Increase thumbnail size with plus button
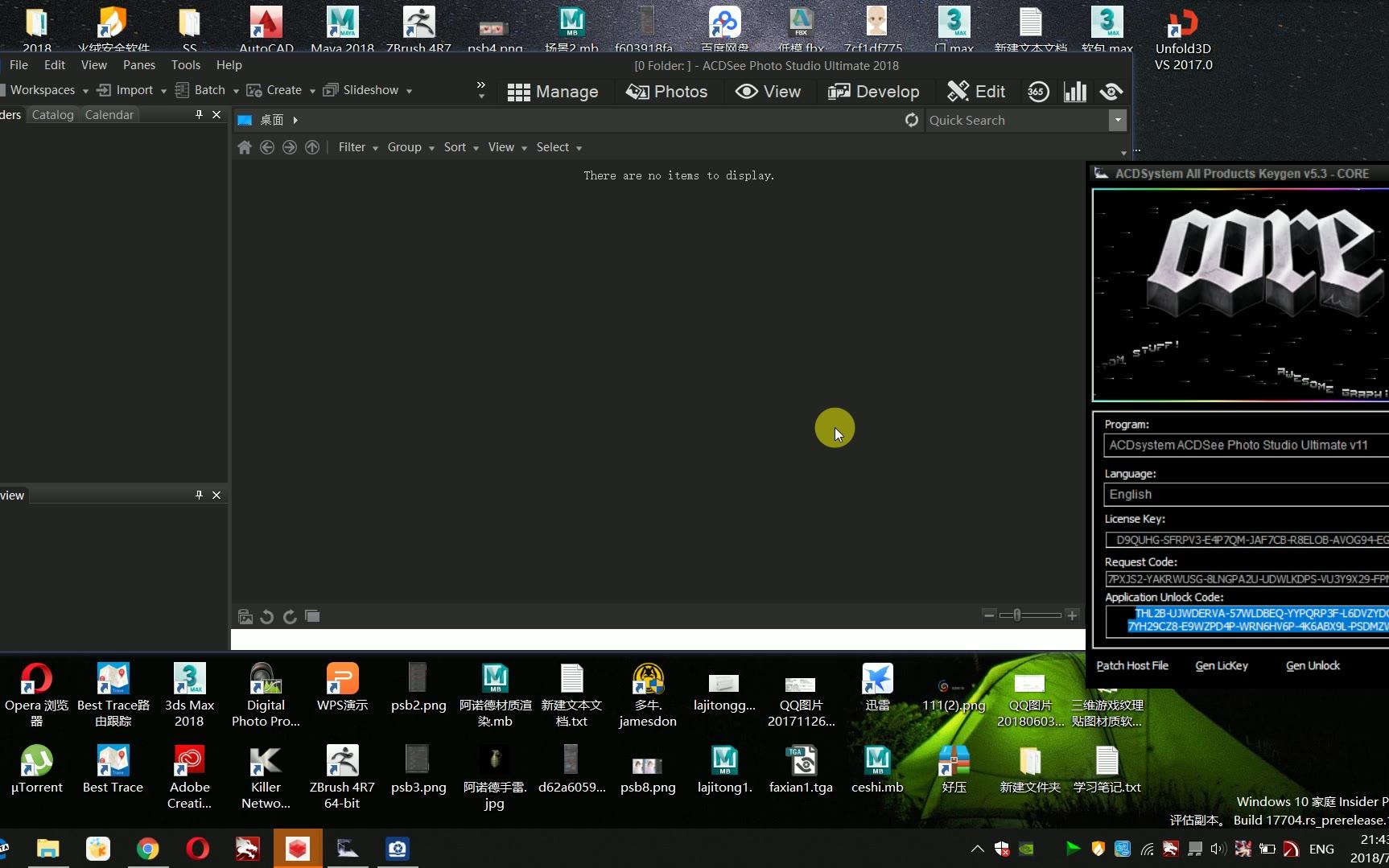Image resolution: width=1389 pixels, height=868 pixels. (x=1072, y=615)
